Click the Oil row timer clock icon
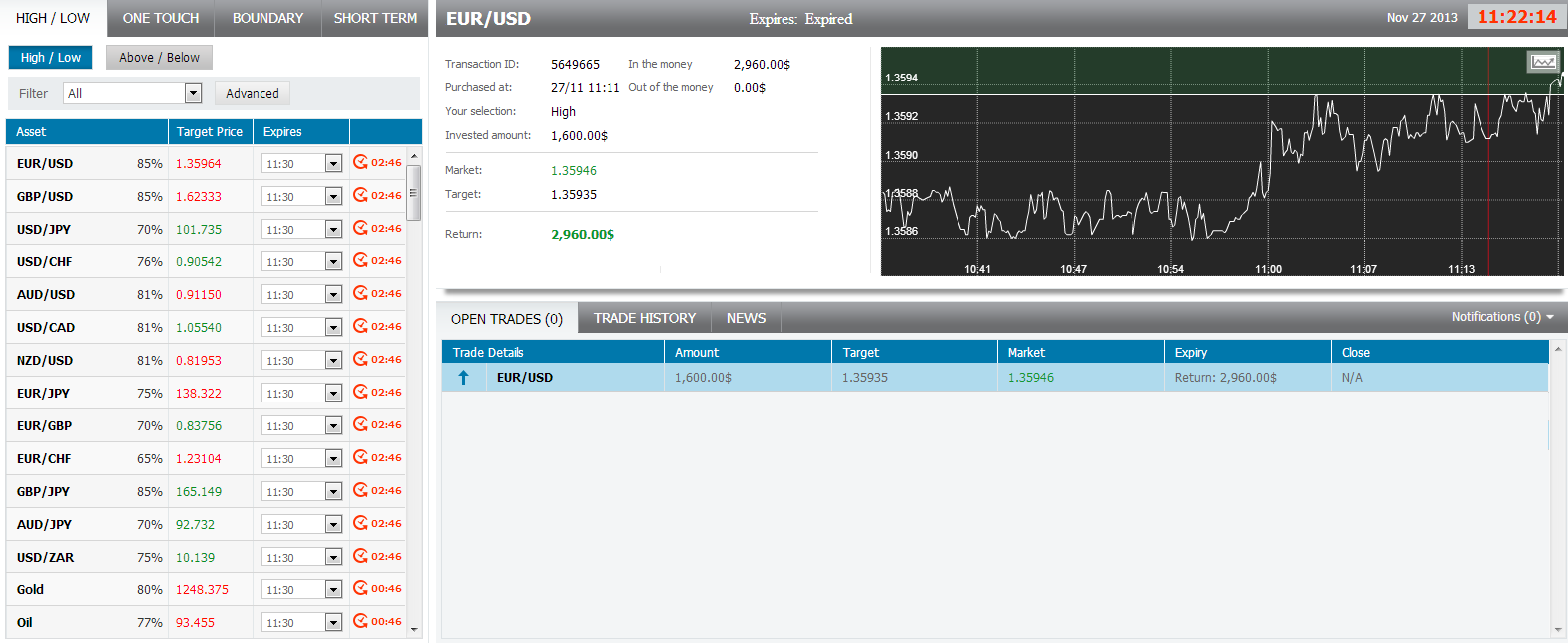Image resolution: width=1568 pixels, height=643 pixels. pyautogui.click(x=360, y=622)
